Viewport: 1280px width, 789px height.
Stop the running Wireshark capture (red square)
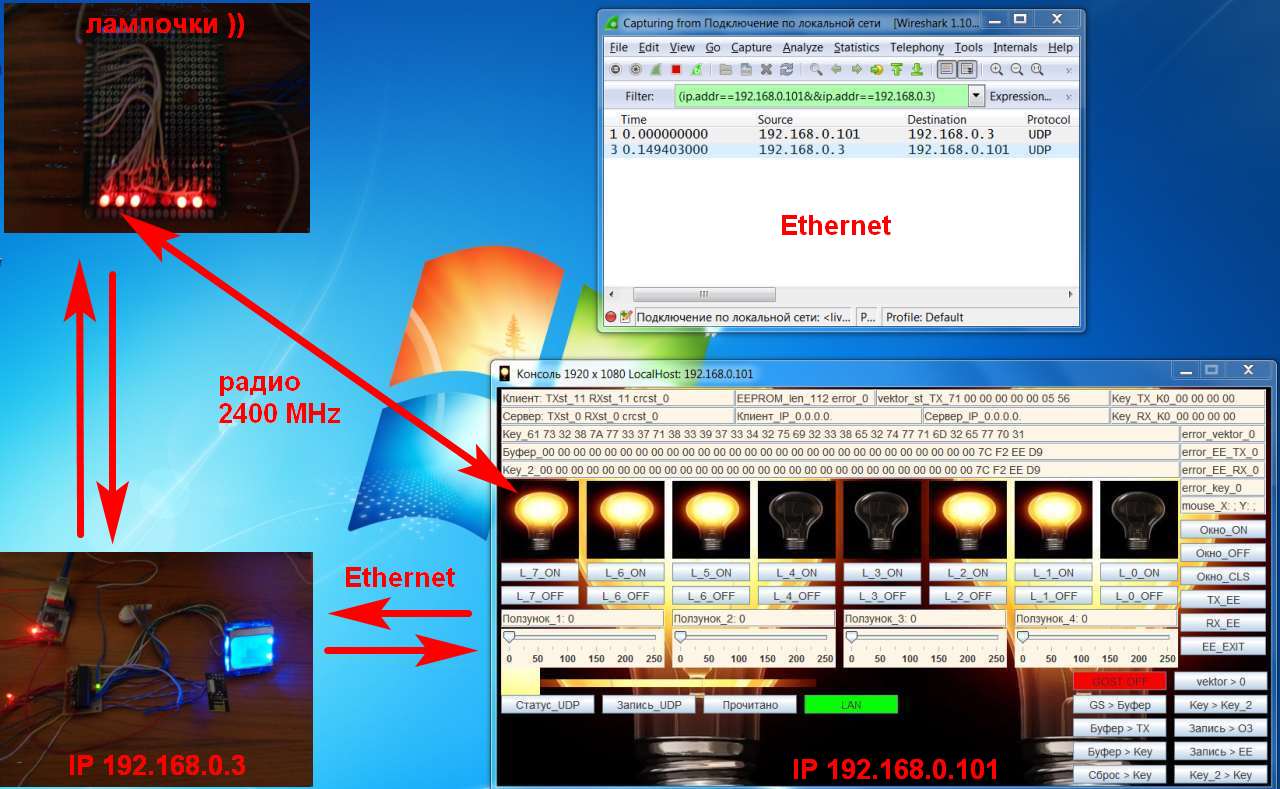point(676,70)
